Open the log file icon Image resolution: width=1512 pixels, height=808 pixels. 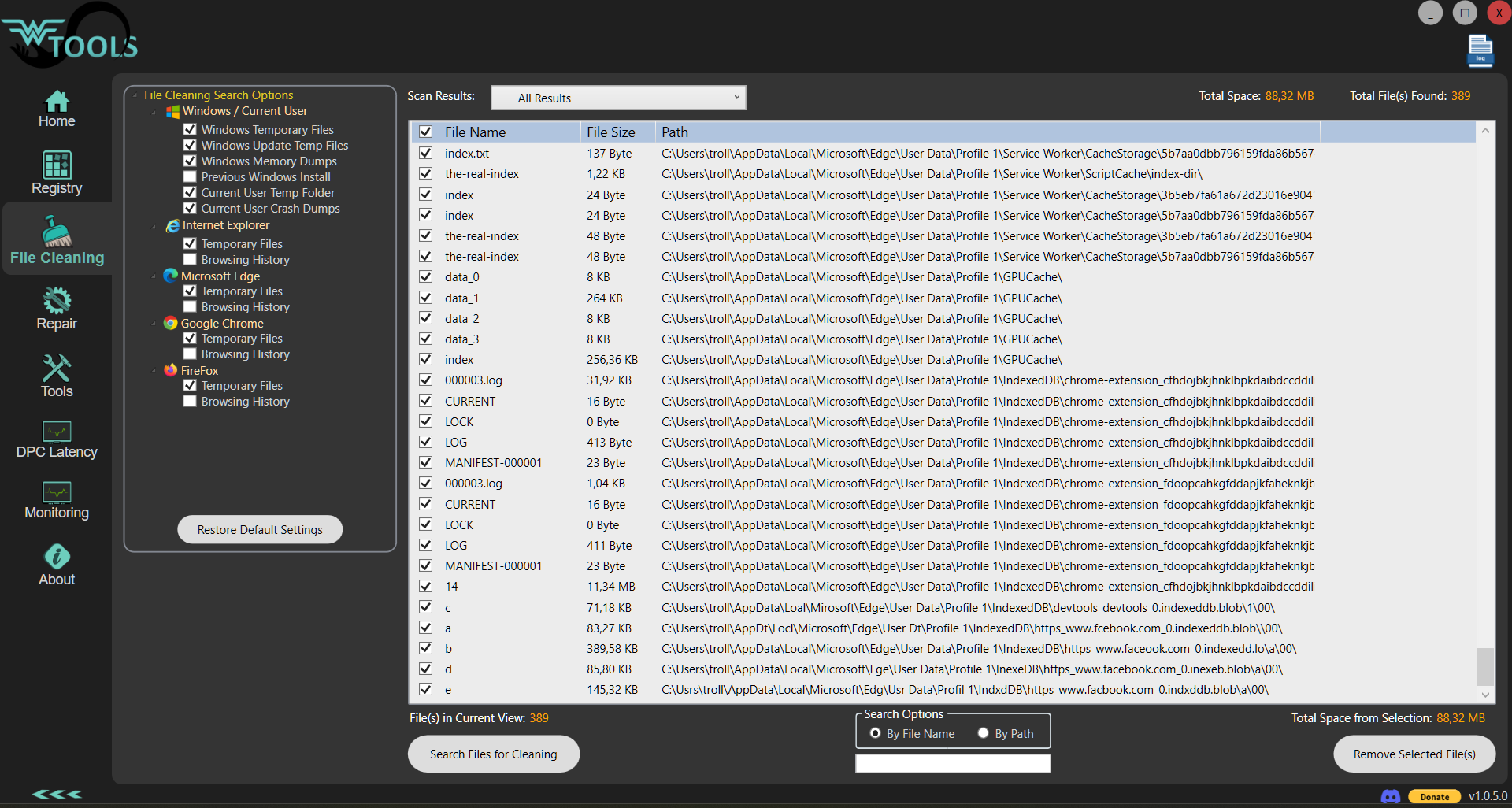(1480, 51)
